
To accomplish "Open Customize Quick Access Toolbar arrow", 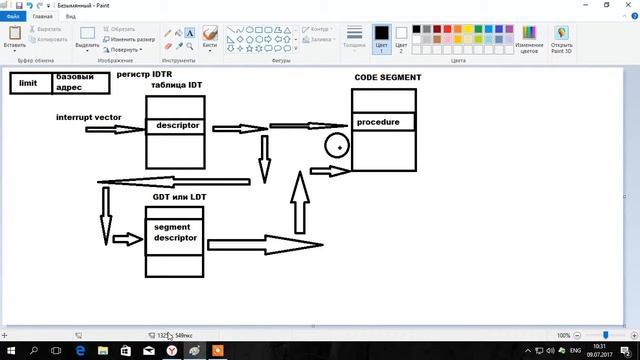I will point(49,6).
